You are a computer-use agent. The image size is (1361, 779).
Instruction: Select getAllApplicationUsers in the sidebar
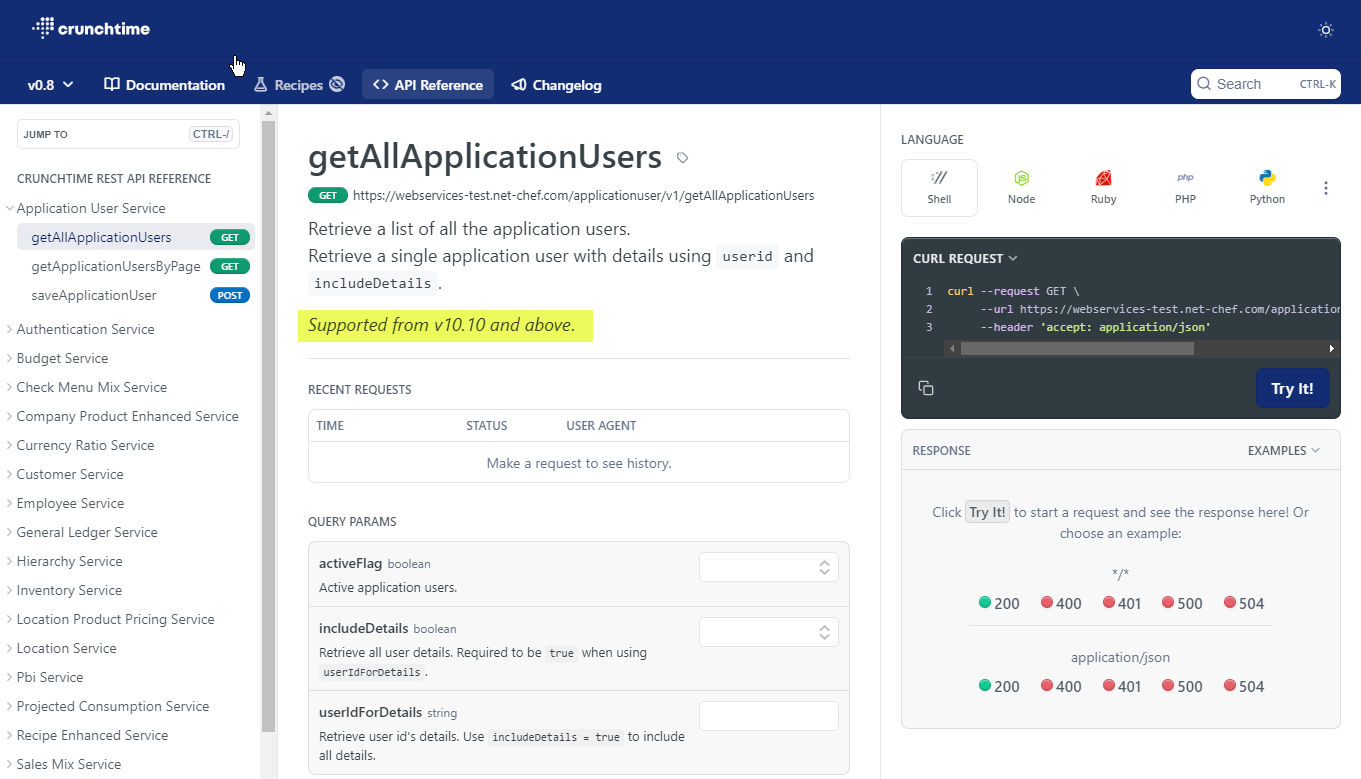135,237
